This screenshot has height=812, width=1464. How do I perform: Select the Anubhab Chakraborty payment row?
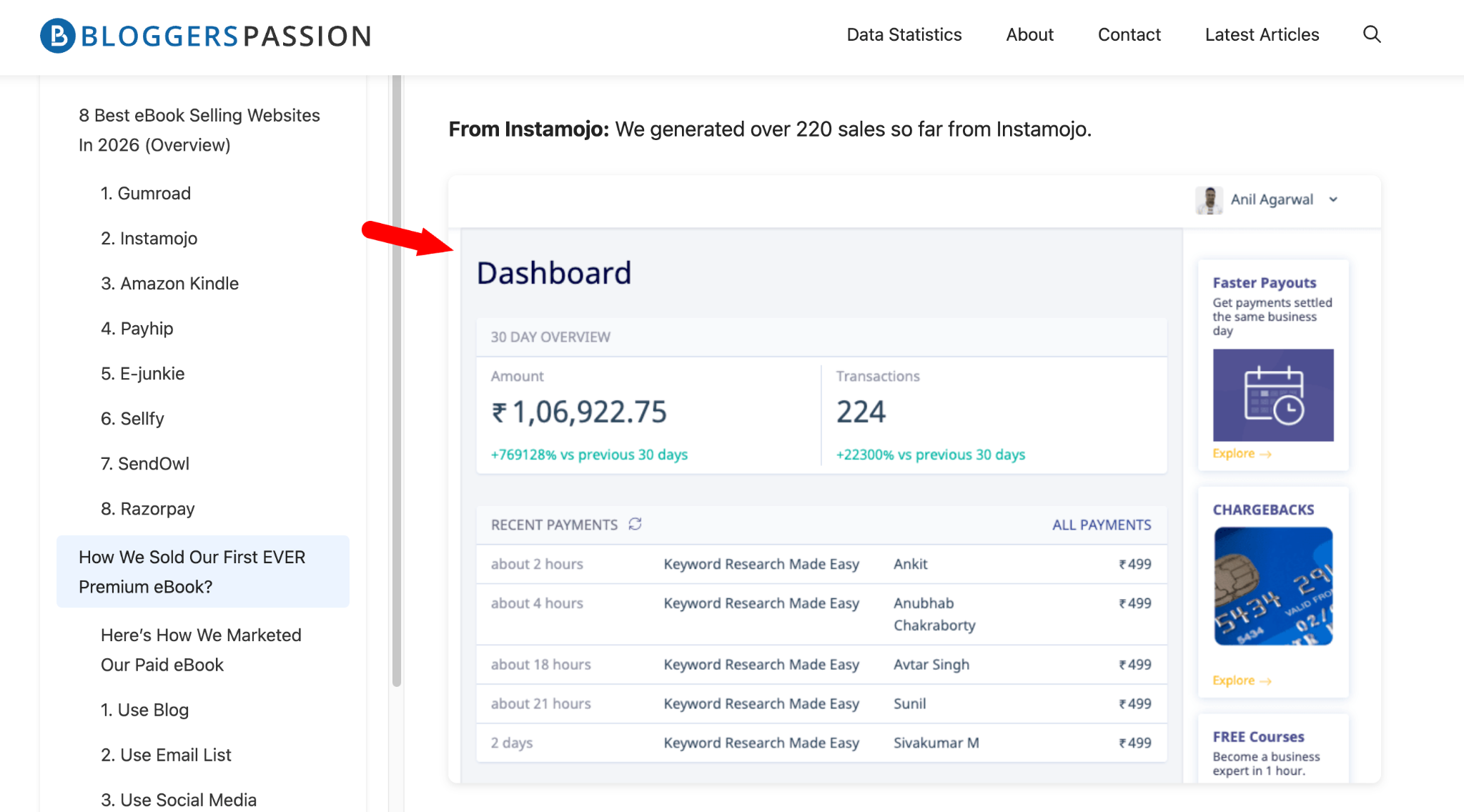coord(821,614)
